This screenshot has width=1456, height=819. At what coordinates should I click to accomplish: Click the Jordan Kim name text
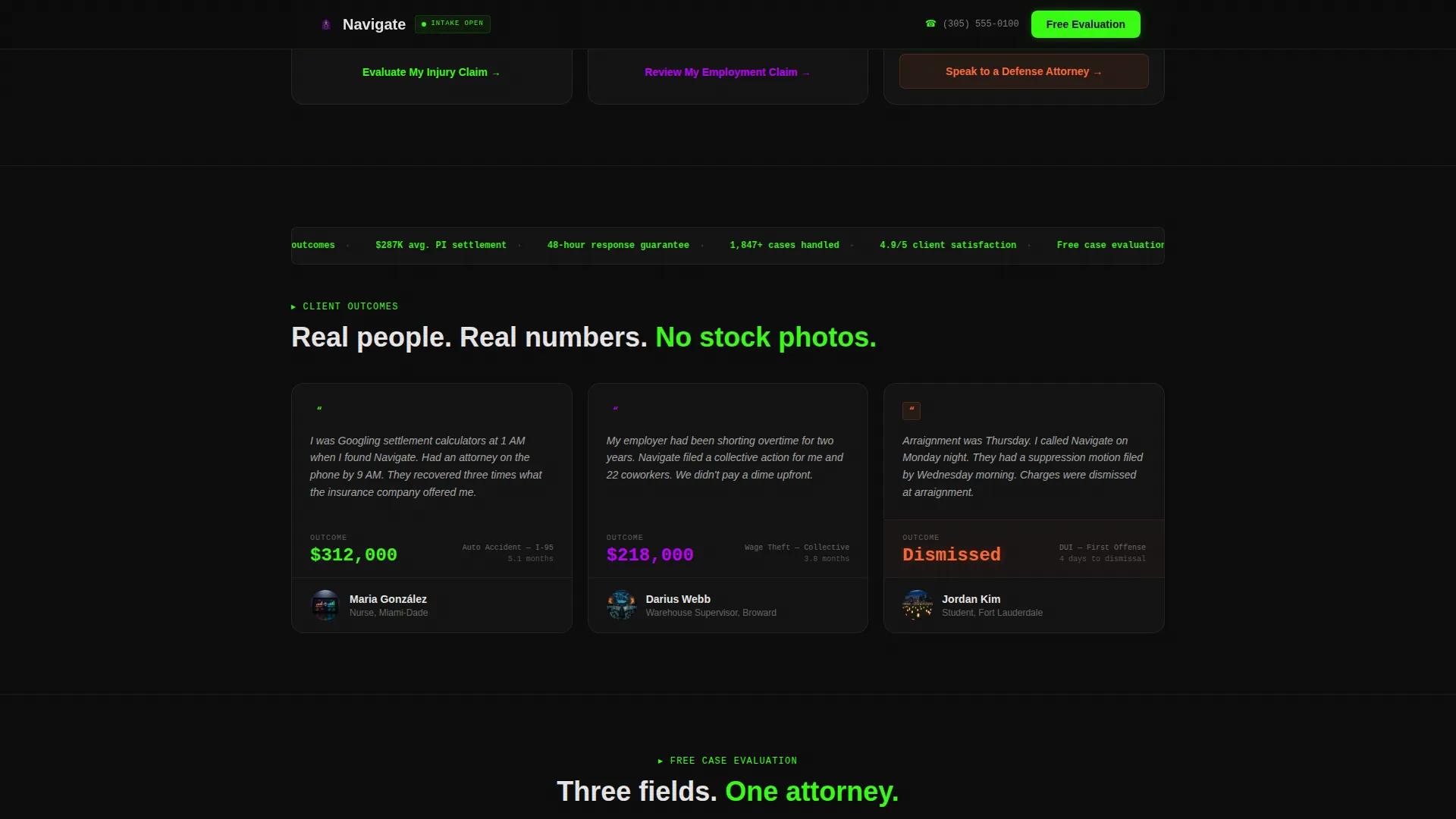point(971,599)
